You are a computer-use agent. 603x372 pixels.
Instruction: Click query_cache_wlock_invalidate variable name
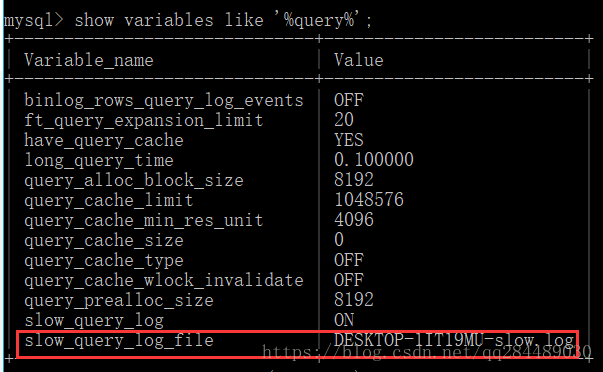pyautogui.click(x=164, y=280)
